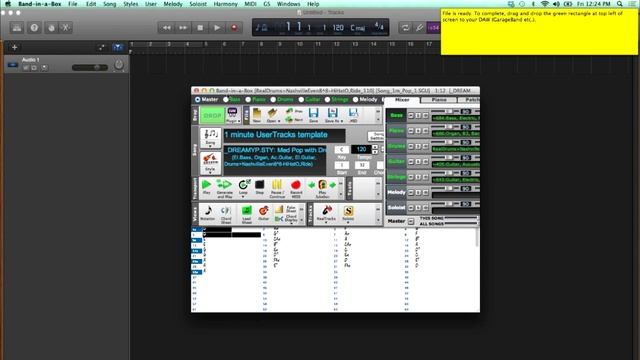Click GarageBand scissors editor icon

pyautogui.click(x=66, y=28)
